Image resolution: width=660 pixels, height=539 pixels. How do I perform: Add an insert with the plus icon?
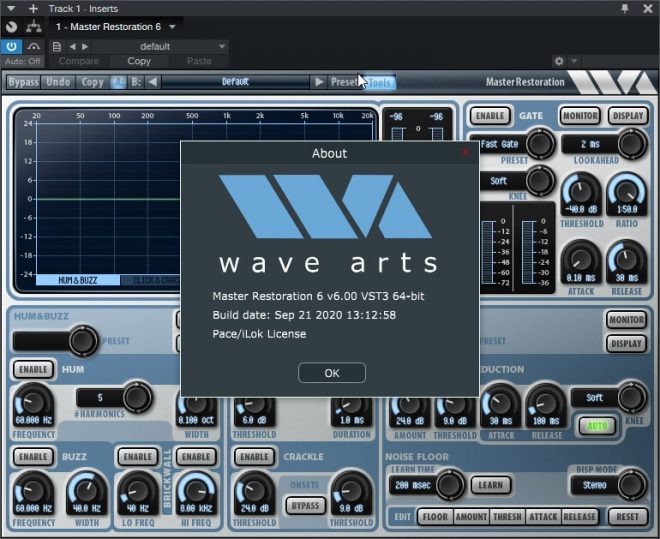tap(33, 8)
